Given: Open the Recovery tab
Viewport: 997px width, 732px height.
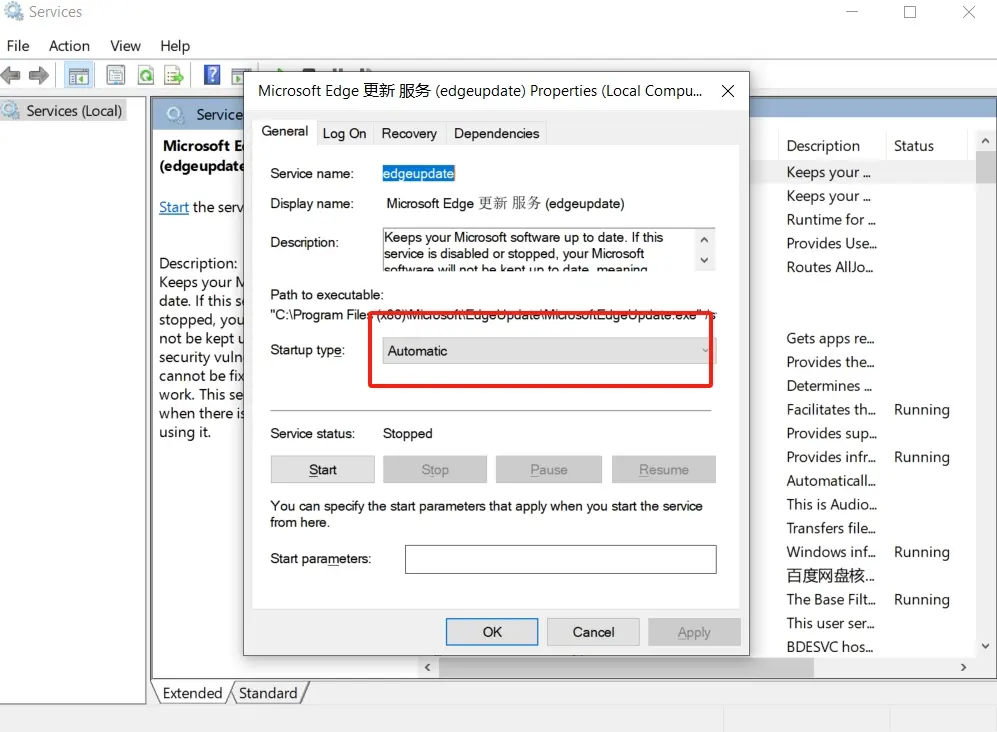Looking at the screenshot, I should pos(409,134).
